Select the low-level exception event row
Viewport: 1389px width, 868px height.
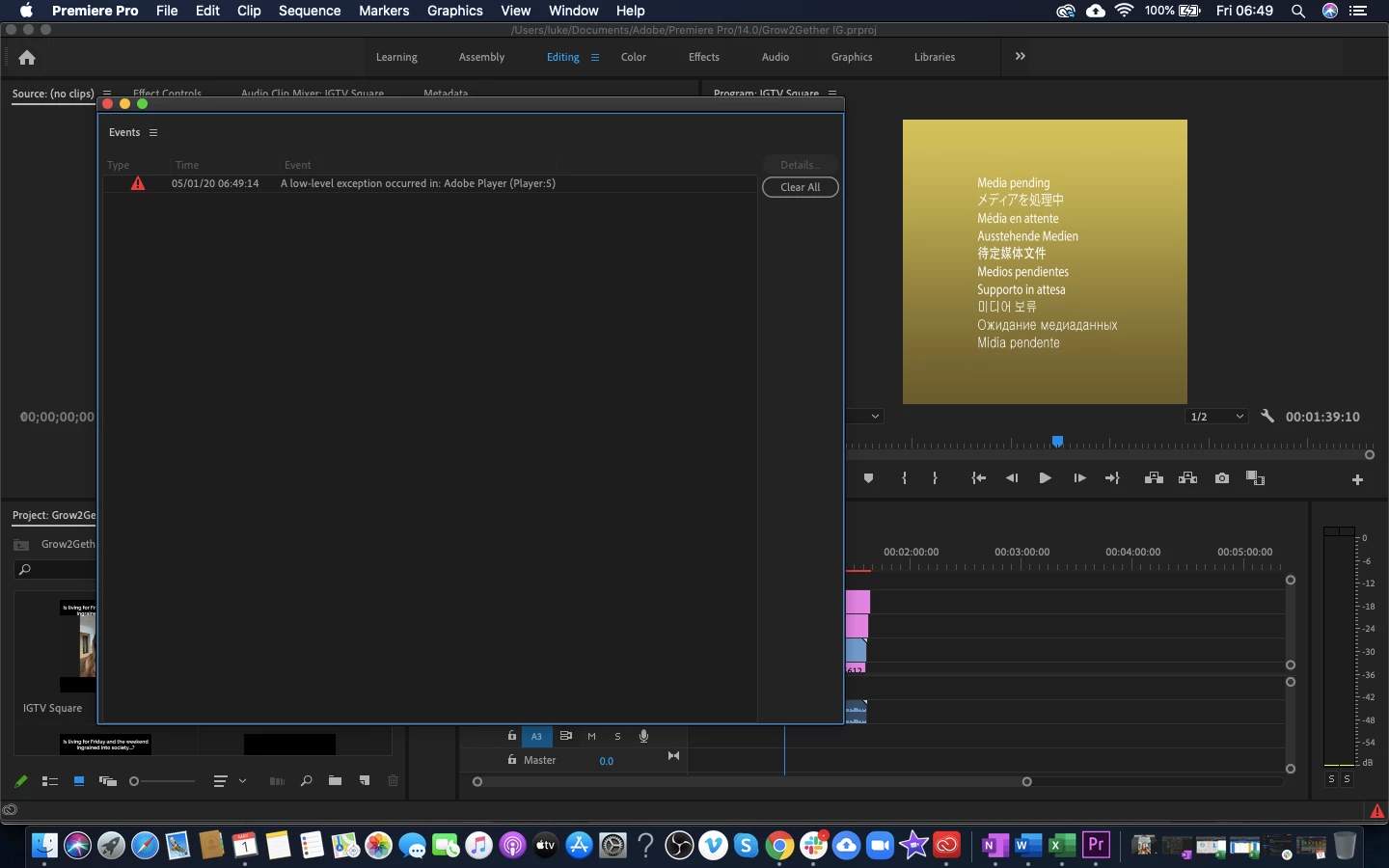[429, 183]
